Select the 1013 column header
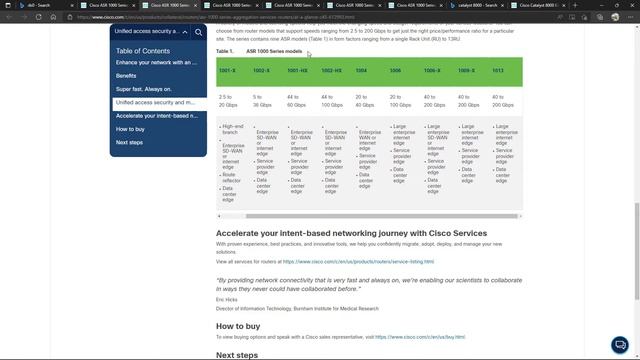Viewport: 640px width, 360px height. (498, 71)
